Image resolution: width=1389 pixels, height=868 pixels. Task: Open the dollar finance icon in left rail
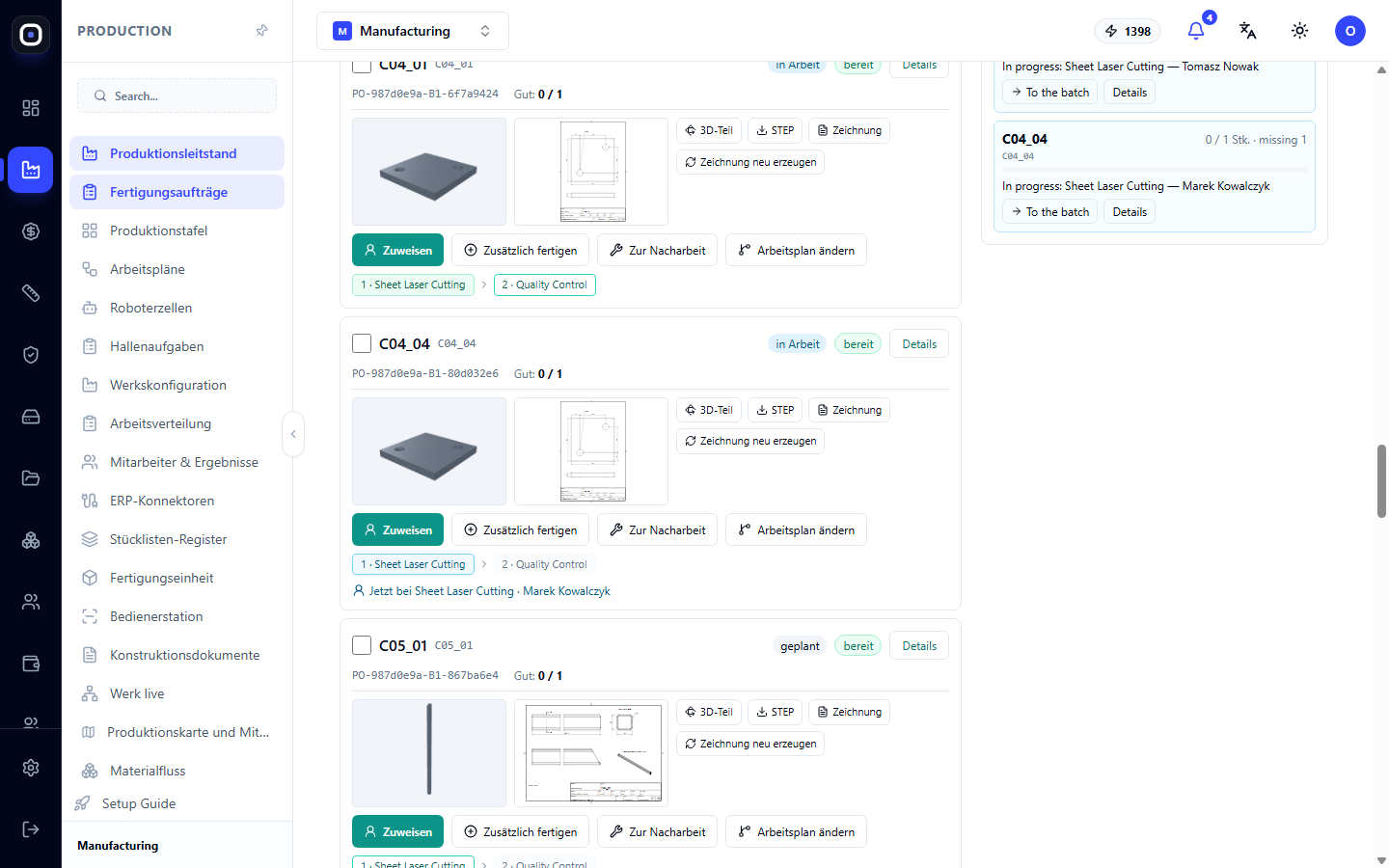pos(31,231)
